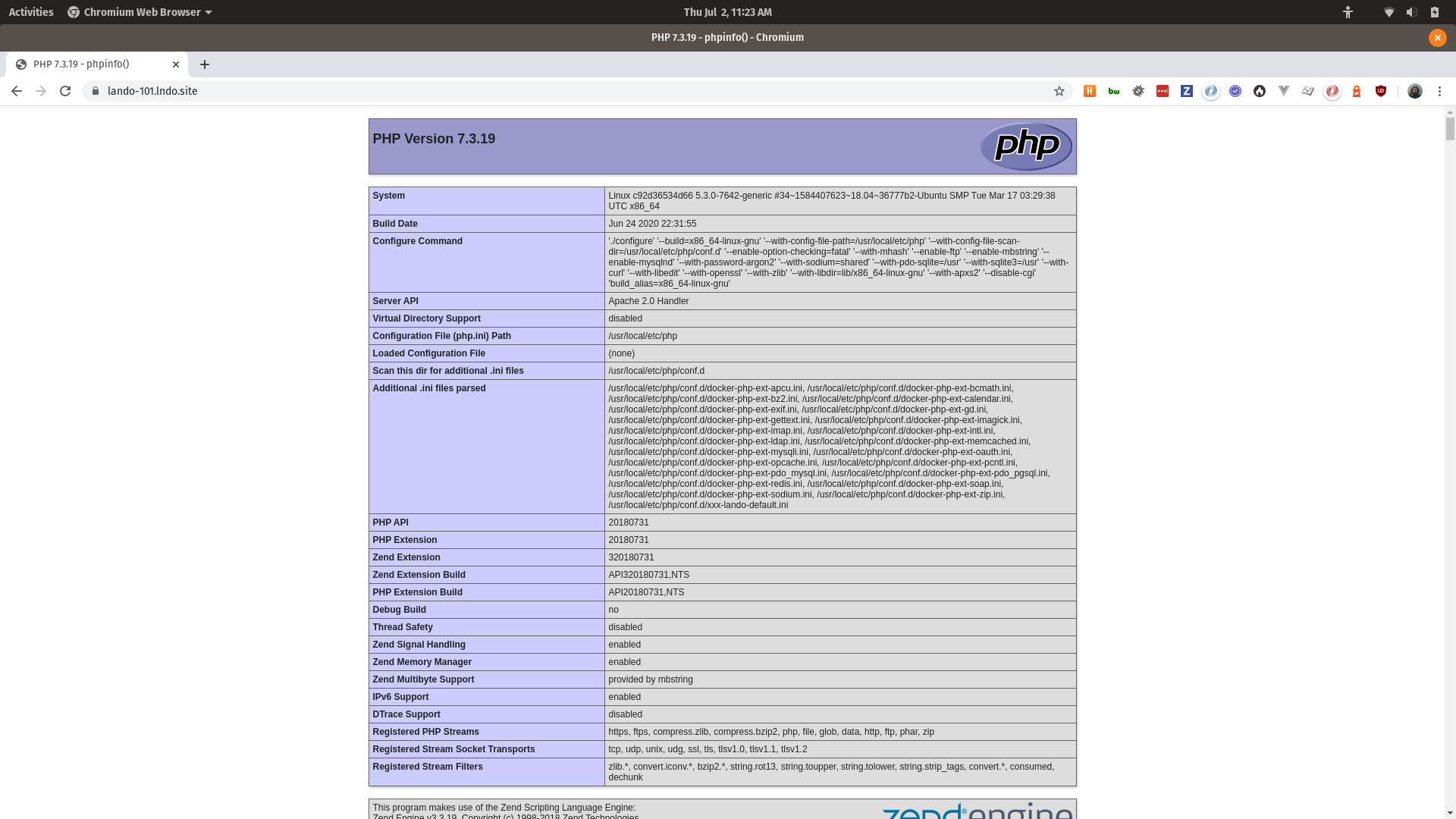Open the orange H extension
This screenshot has width=1456, height=819.
point(1090,91)
